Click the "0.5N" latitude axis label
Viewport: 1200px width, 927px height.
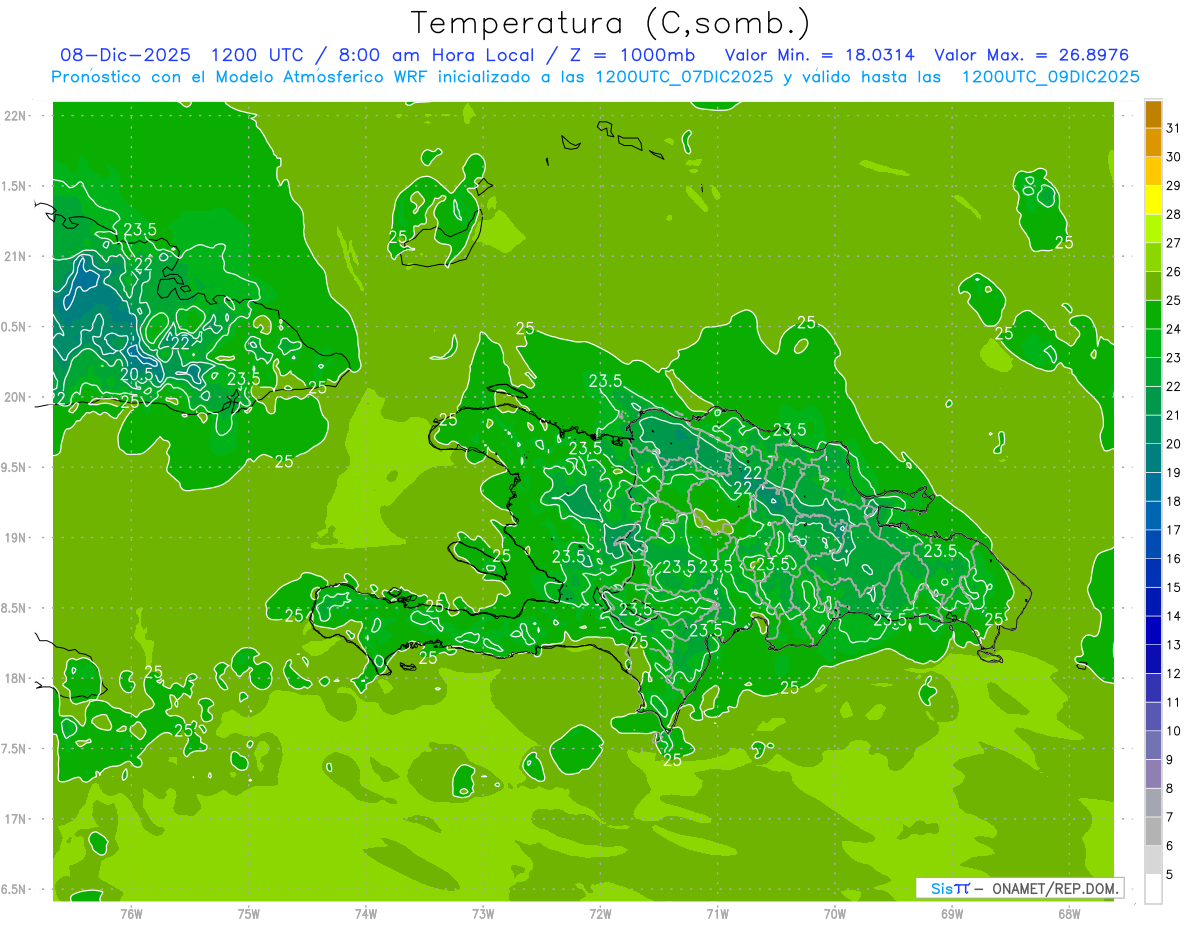pos(14,327)
